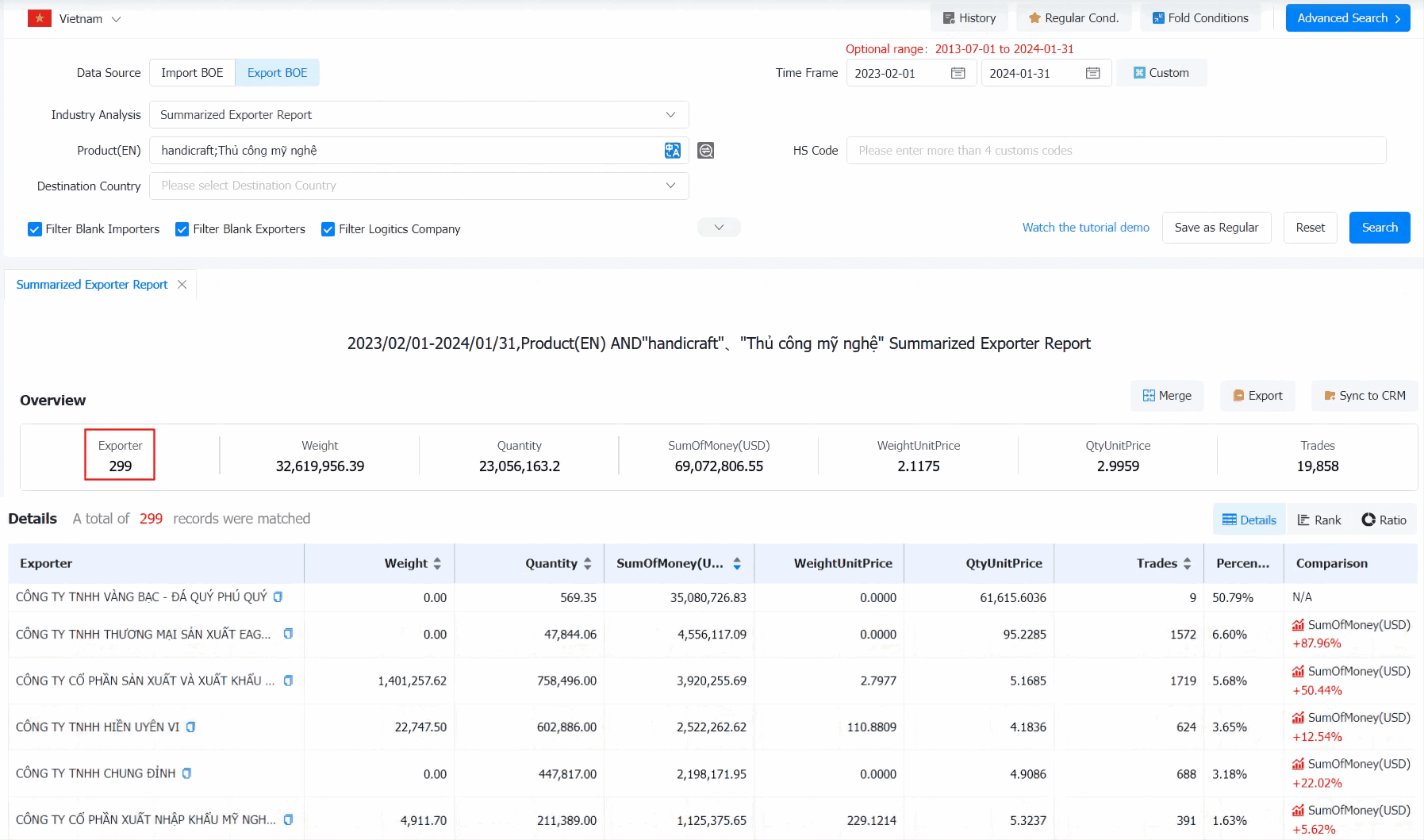Click the round icon beside Product field
The image size is (1424, 840).
705,151
